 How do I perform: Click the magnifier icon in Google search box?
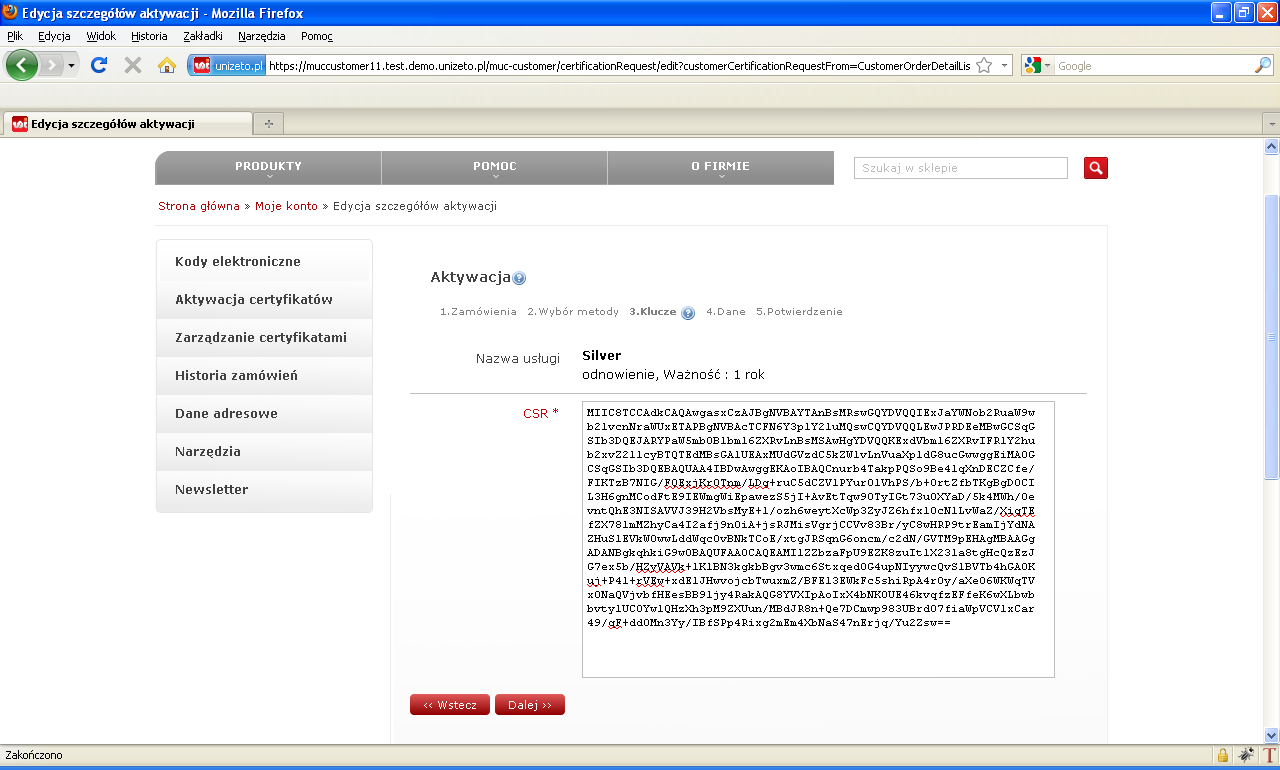1262,65
